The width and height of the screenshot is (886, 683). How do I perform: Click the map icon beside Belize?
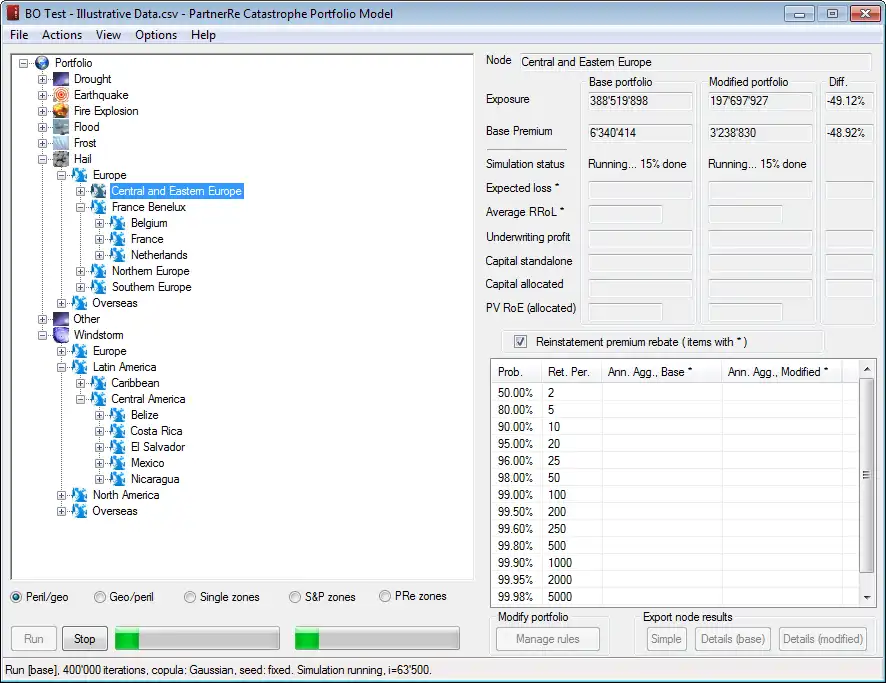(118, 415)
